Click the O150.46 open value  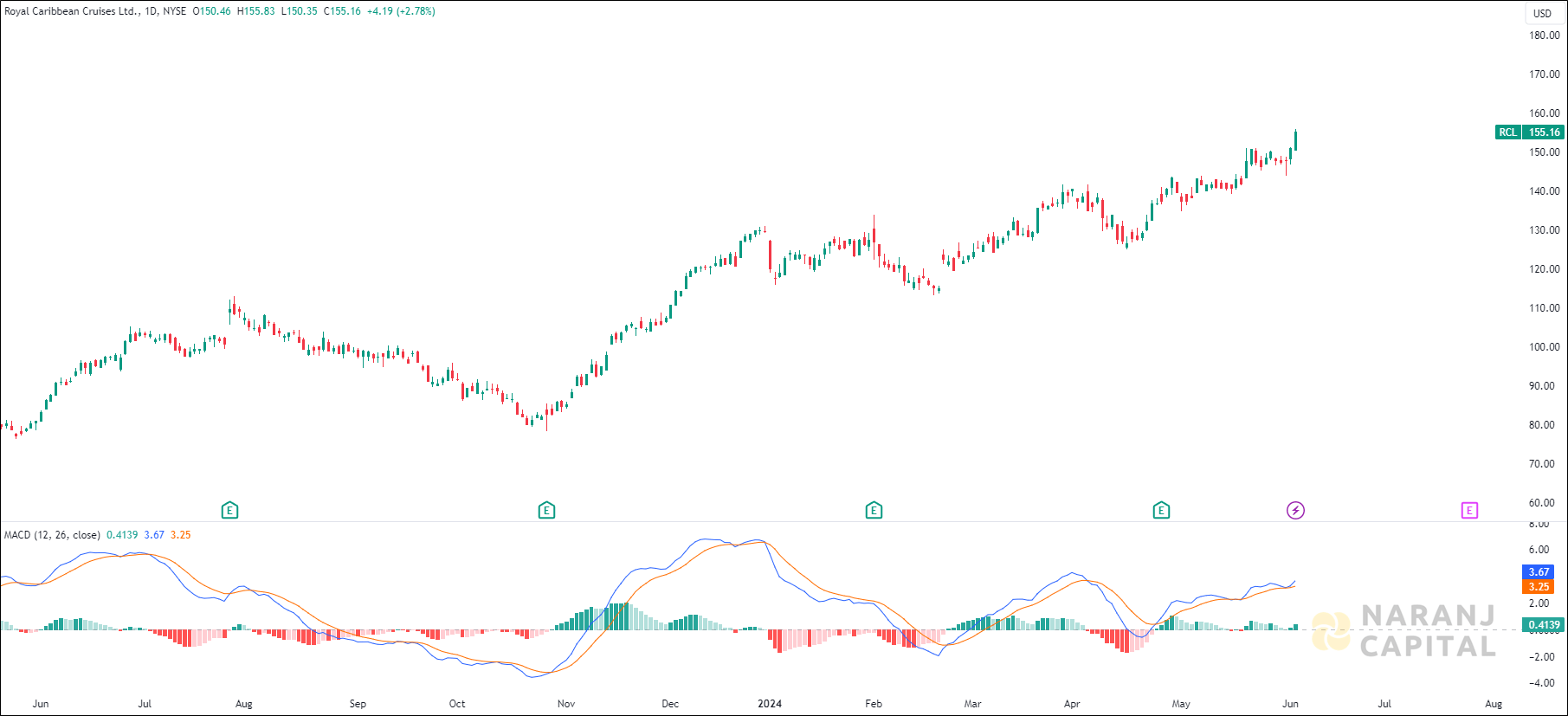[211, 11]
